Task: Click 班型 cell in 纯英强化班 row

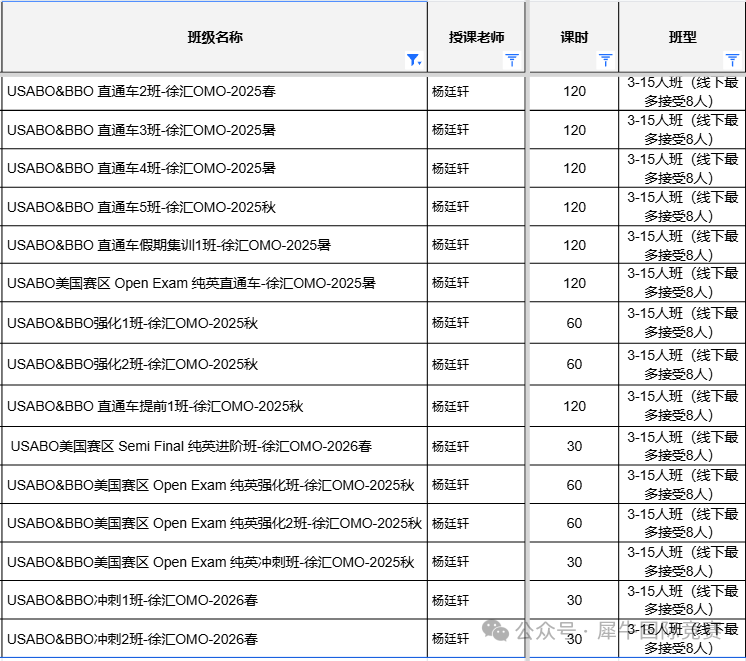Action: pos(682,485)
